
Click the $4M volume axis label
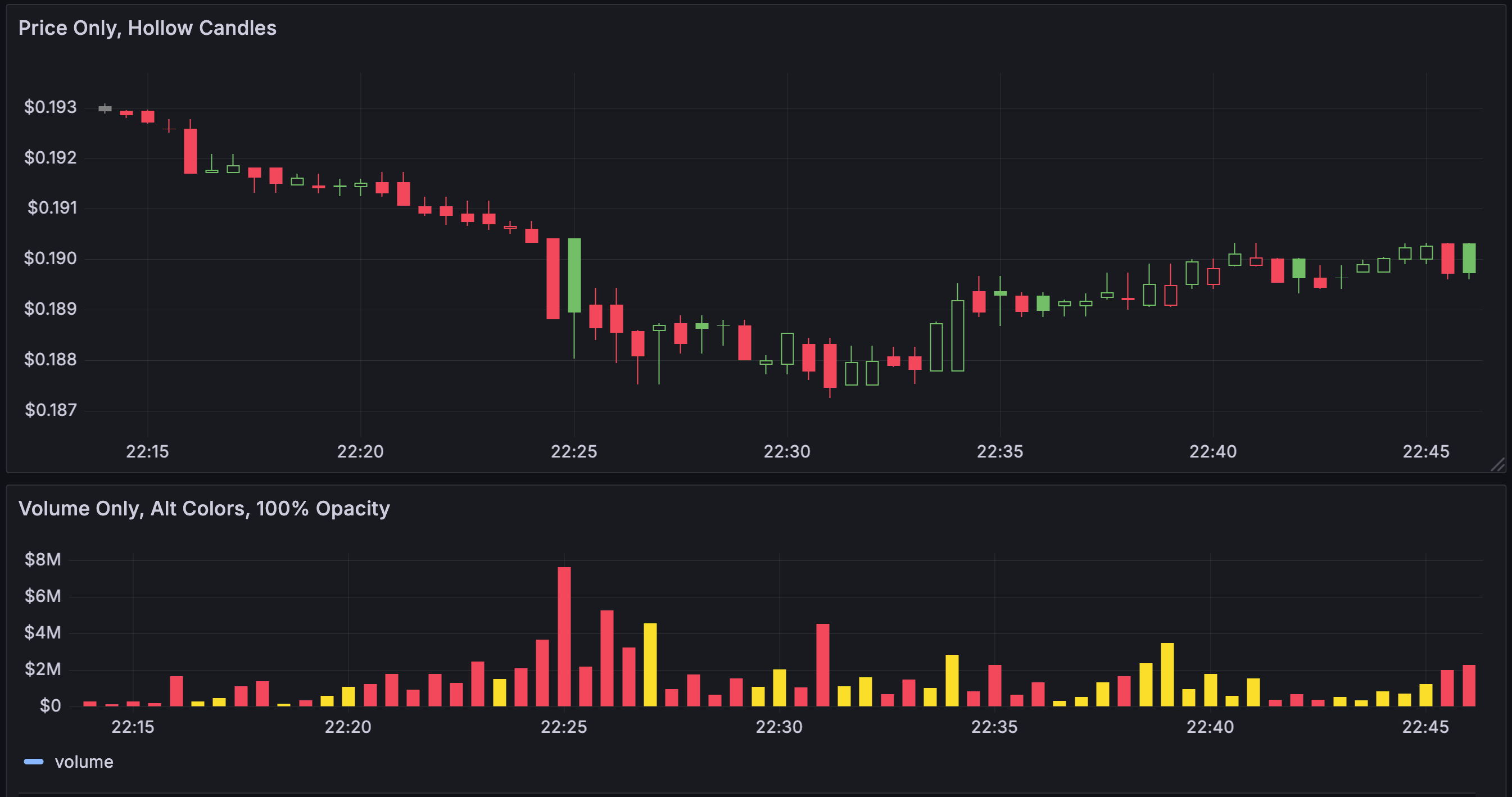[43, 632]
